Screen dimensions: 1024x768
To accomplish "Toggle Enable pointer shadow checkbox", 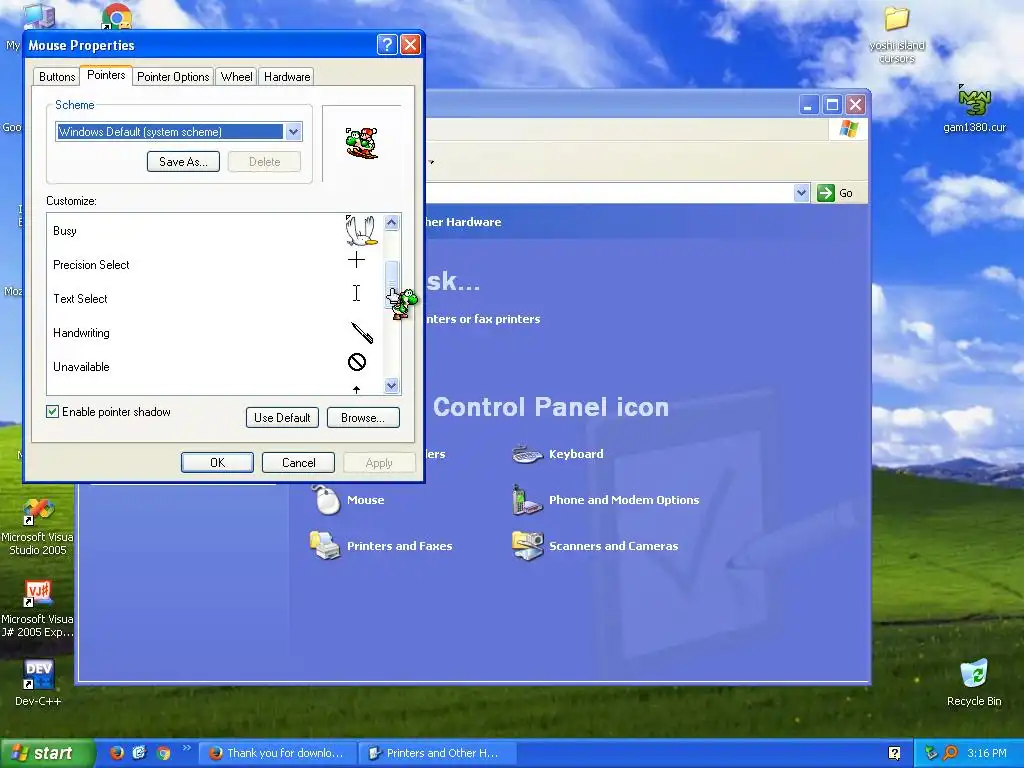I will (x=52, y=411).
